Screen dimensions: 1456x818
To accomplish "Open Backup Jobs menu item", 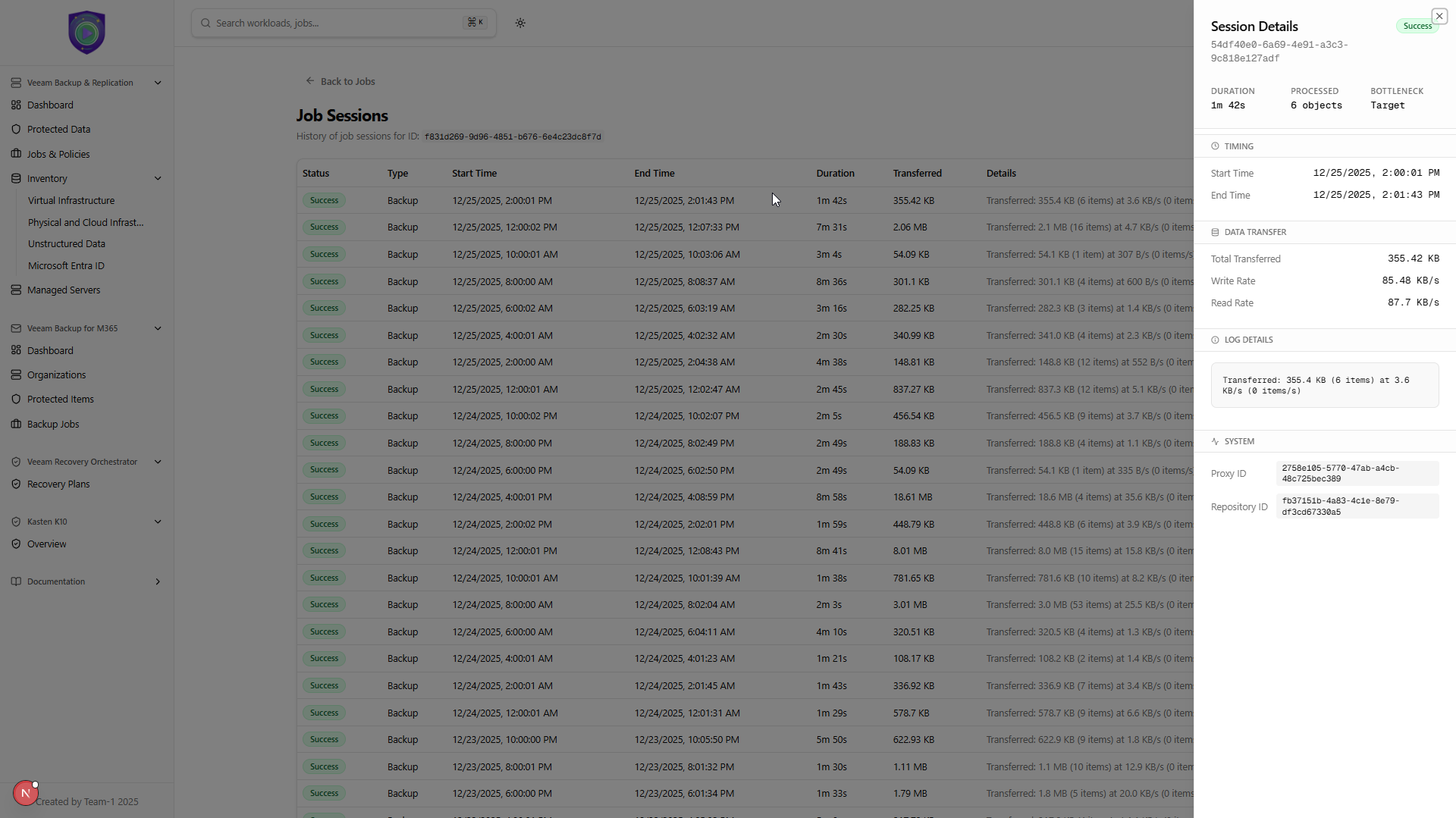I will [53, 425].
